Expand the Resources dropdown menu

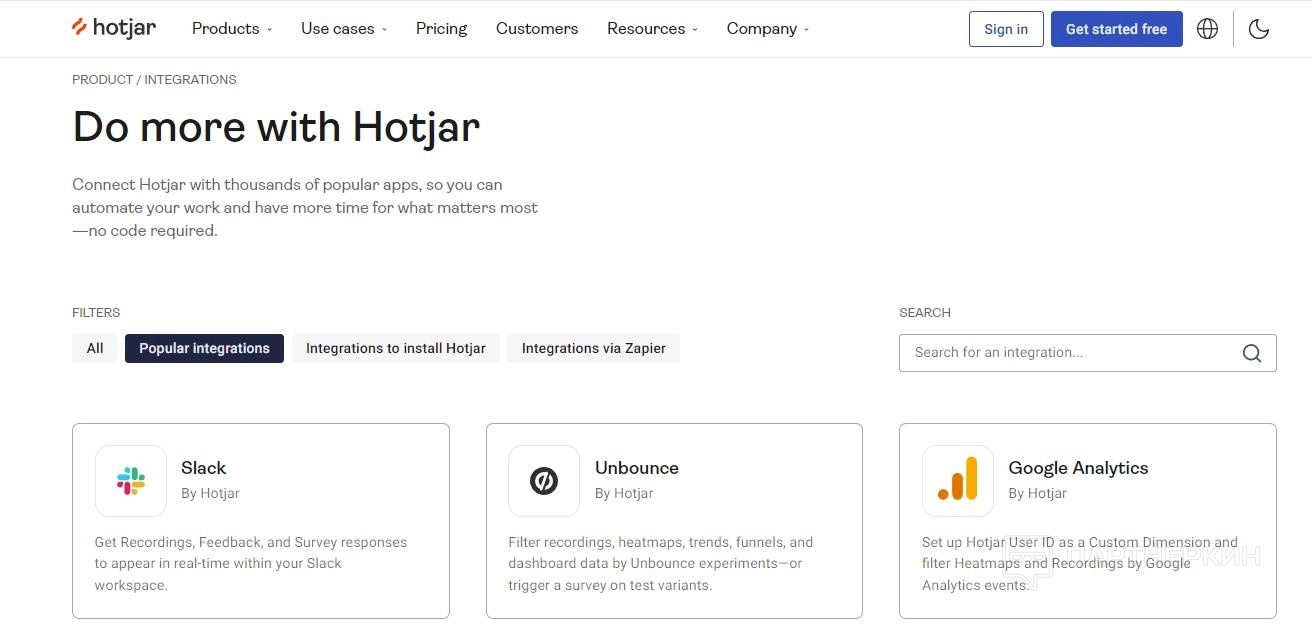[x=652, y=29]
